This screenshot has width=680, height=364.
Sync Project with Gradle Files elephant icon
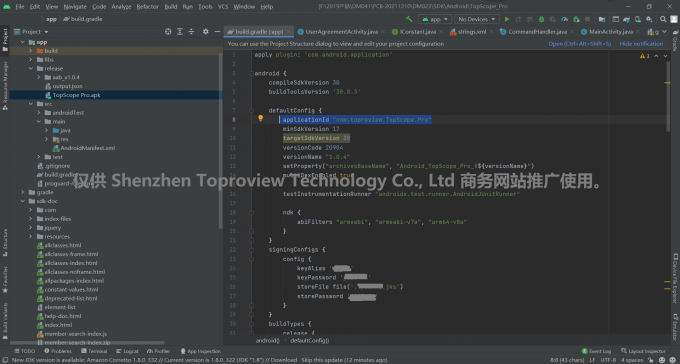coord(627,19)
